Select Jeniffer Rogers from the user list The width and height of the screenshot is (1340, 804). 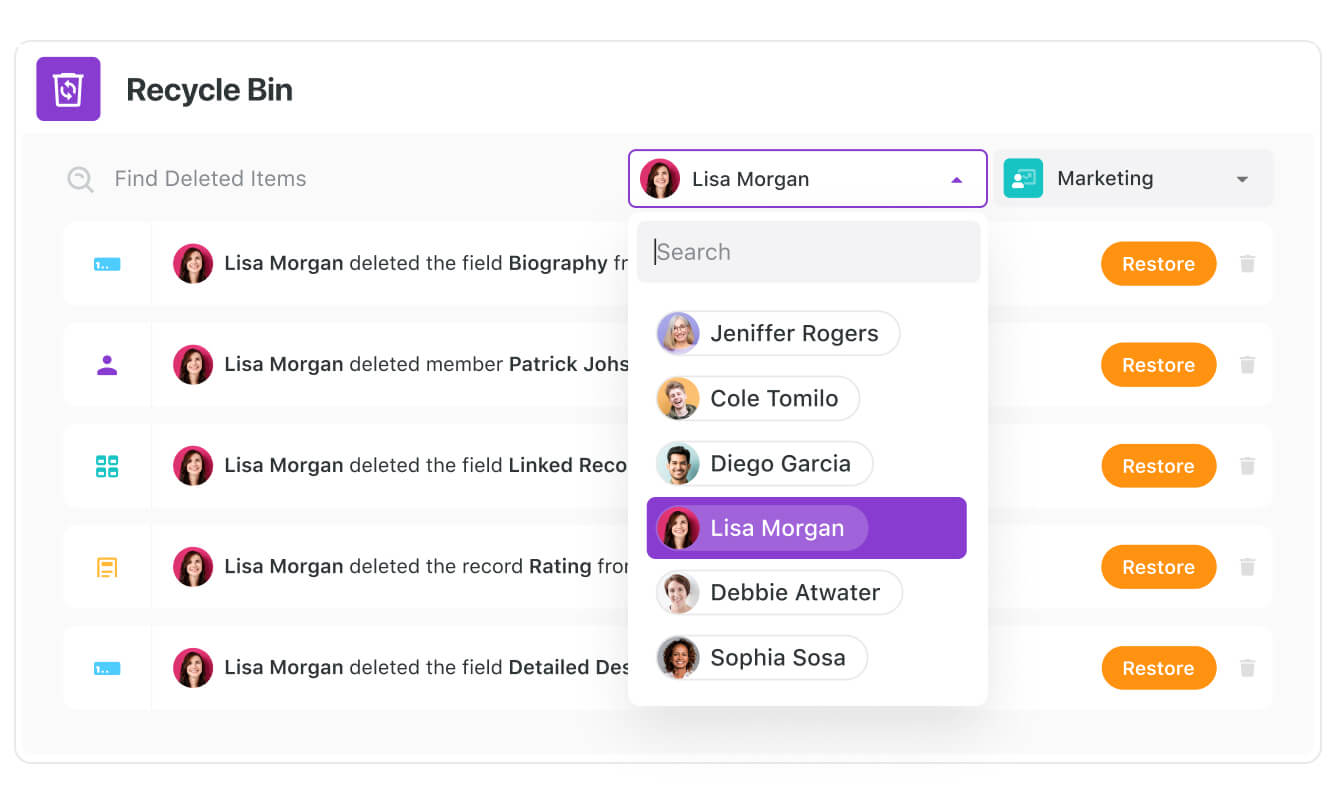pyautogui.click(x=778, y=333)
